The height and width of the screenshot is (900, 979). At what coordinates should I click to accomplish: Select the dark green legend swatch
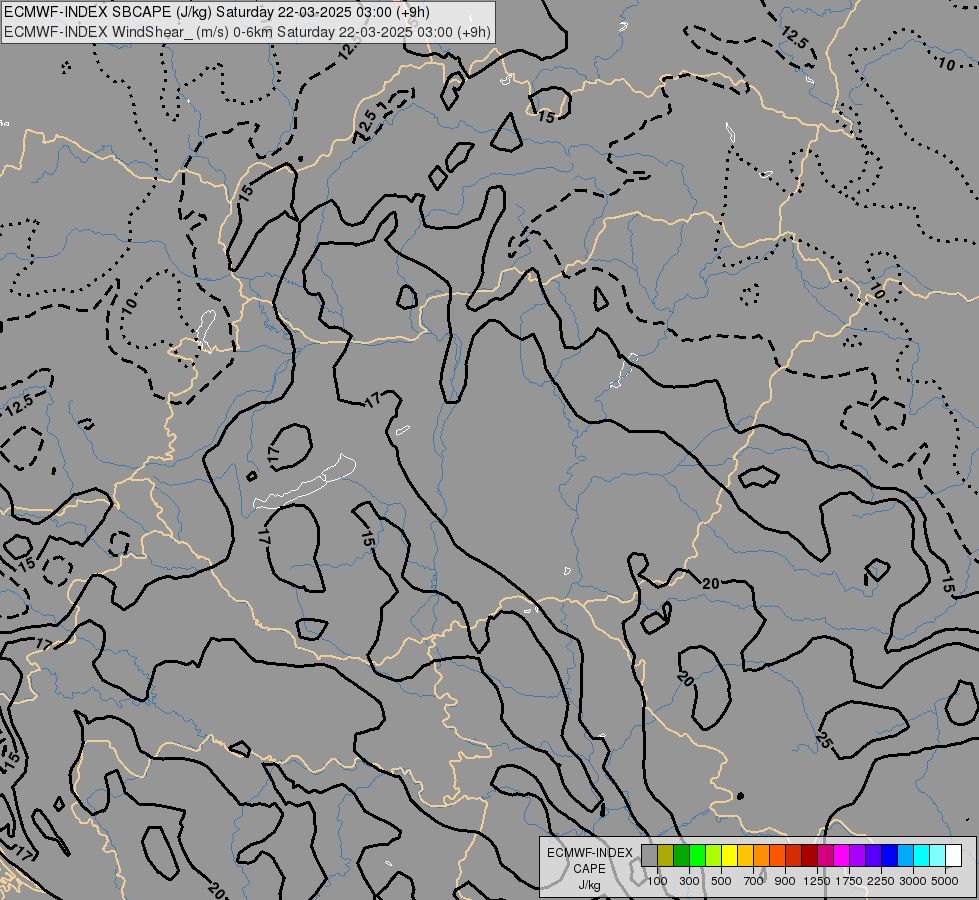click(x=681, y=855)
